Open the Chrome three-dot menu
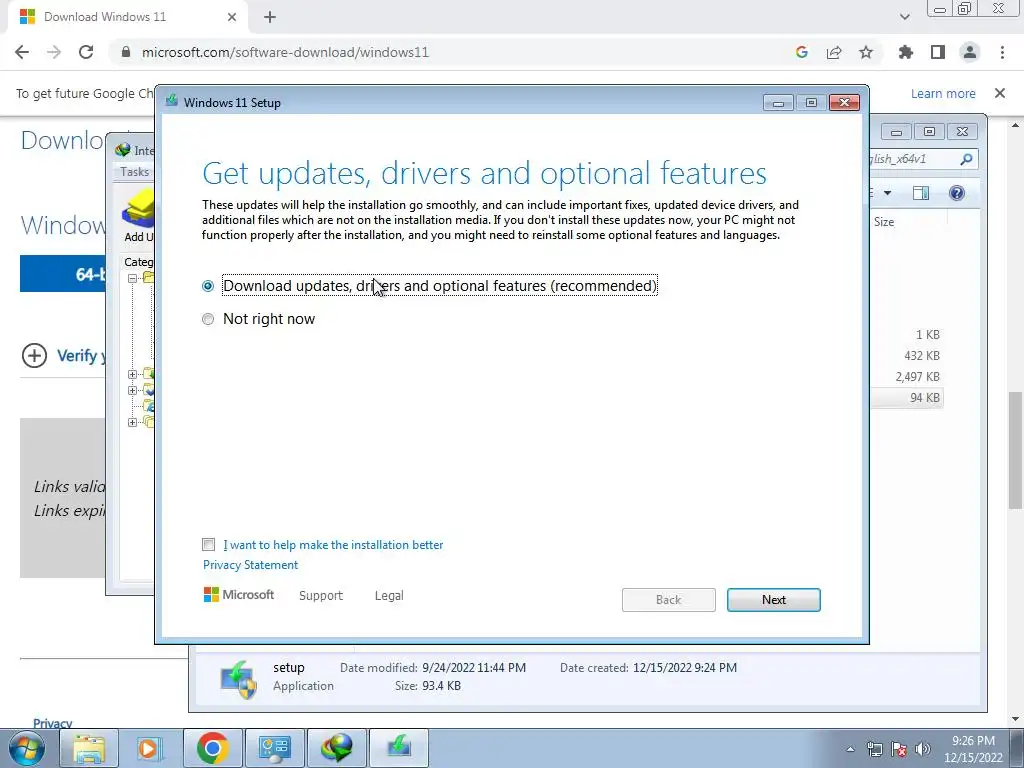This screenshot has width=1024, height=768. 1002,52
